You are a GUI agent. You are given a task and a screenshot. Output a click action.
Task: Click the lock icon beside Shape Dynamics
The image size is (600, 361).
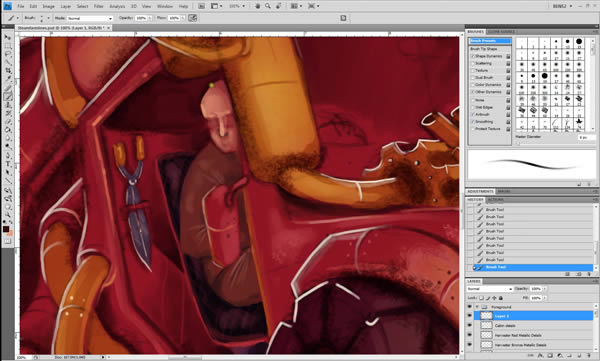click(508, 56)
